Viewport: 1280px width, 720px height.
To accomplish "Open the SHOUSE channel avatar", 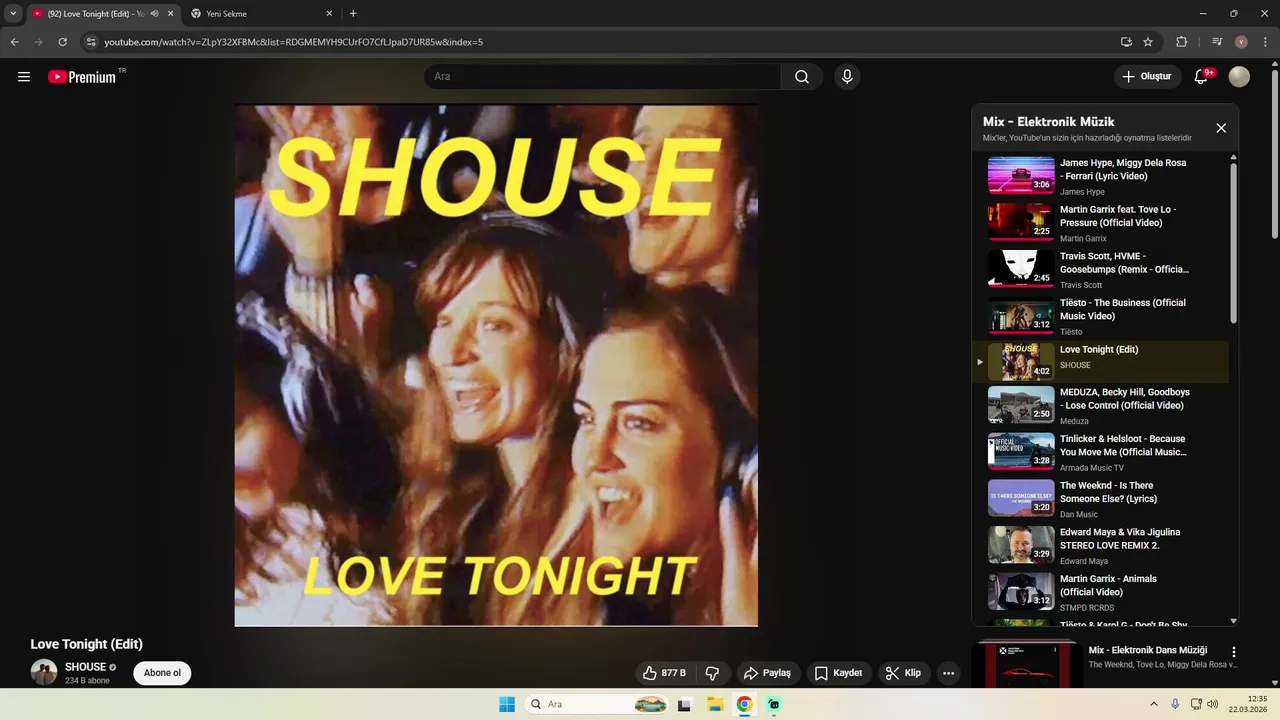I will 44,672.
